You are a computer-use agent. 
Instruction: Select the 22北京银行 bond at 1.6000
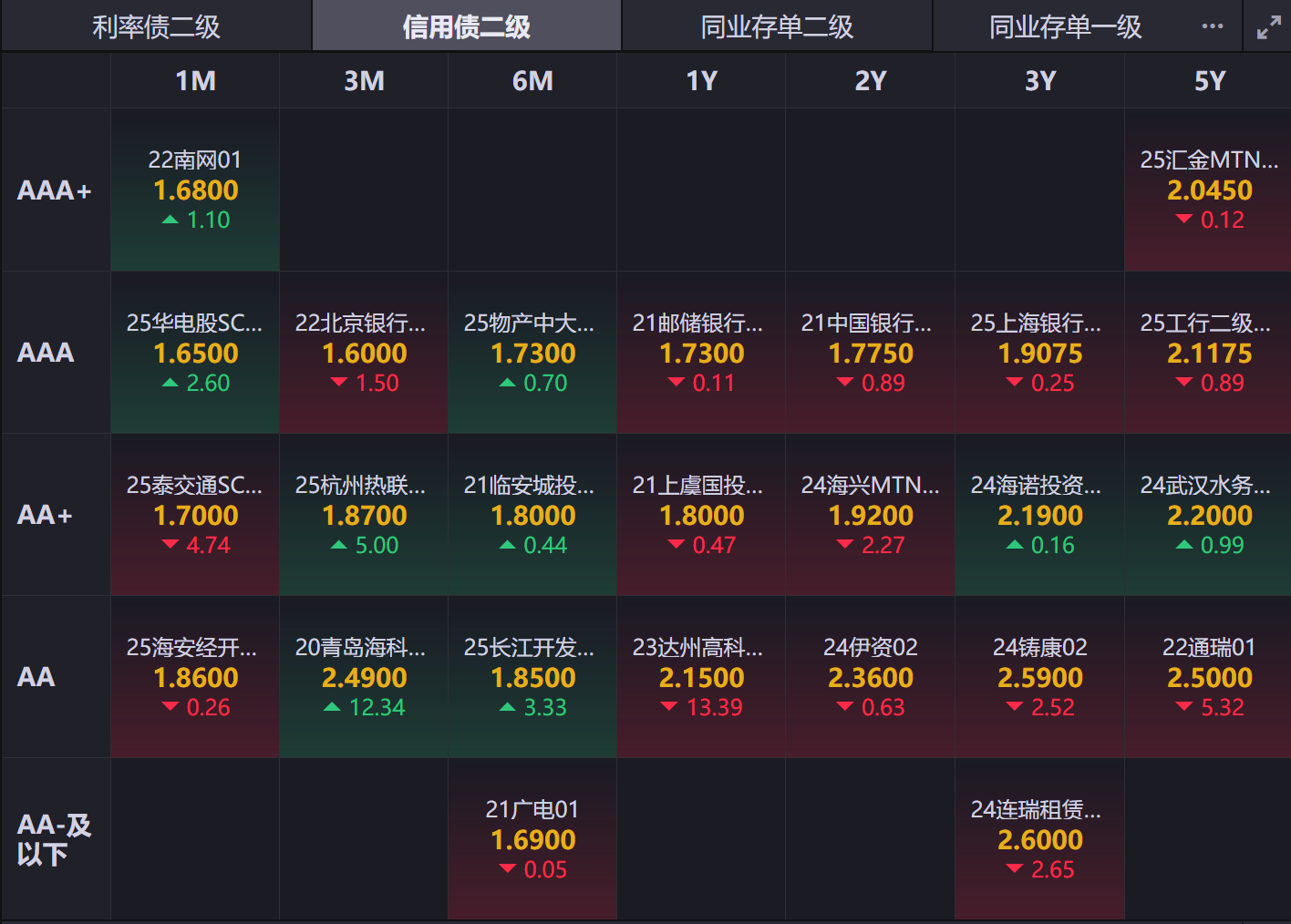pos(364,353)
